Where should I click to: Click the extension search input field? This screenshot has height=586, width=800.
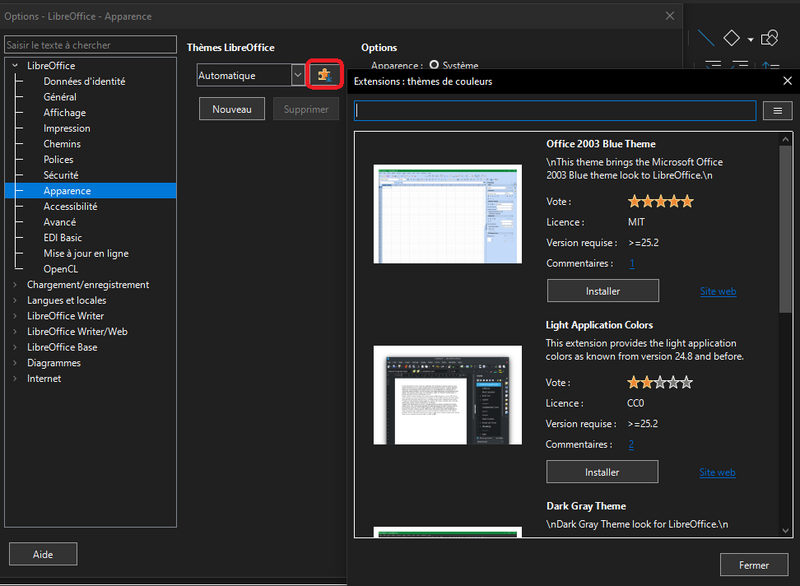[x=555, y=110]
